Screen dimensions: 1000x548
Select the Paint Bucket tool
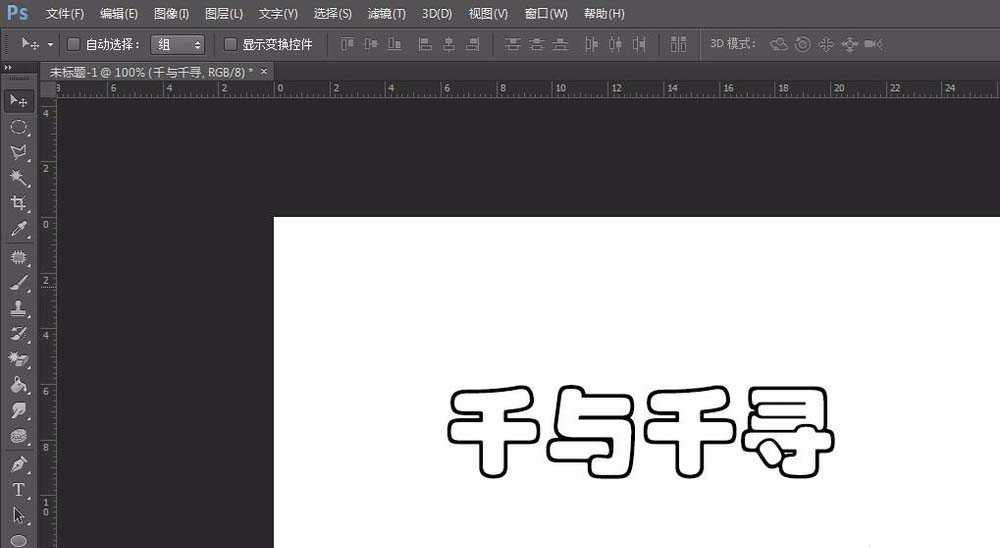tap(18, 385)
